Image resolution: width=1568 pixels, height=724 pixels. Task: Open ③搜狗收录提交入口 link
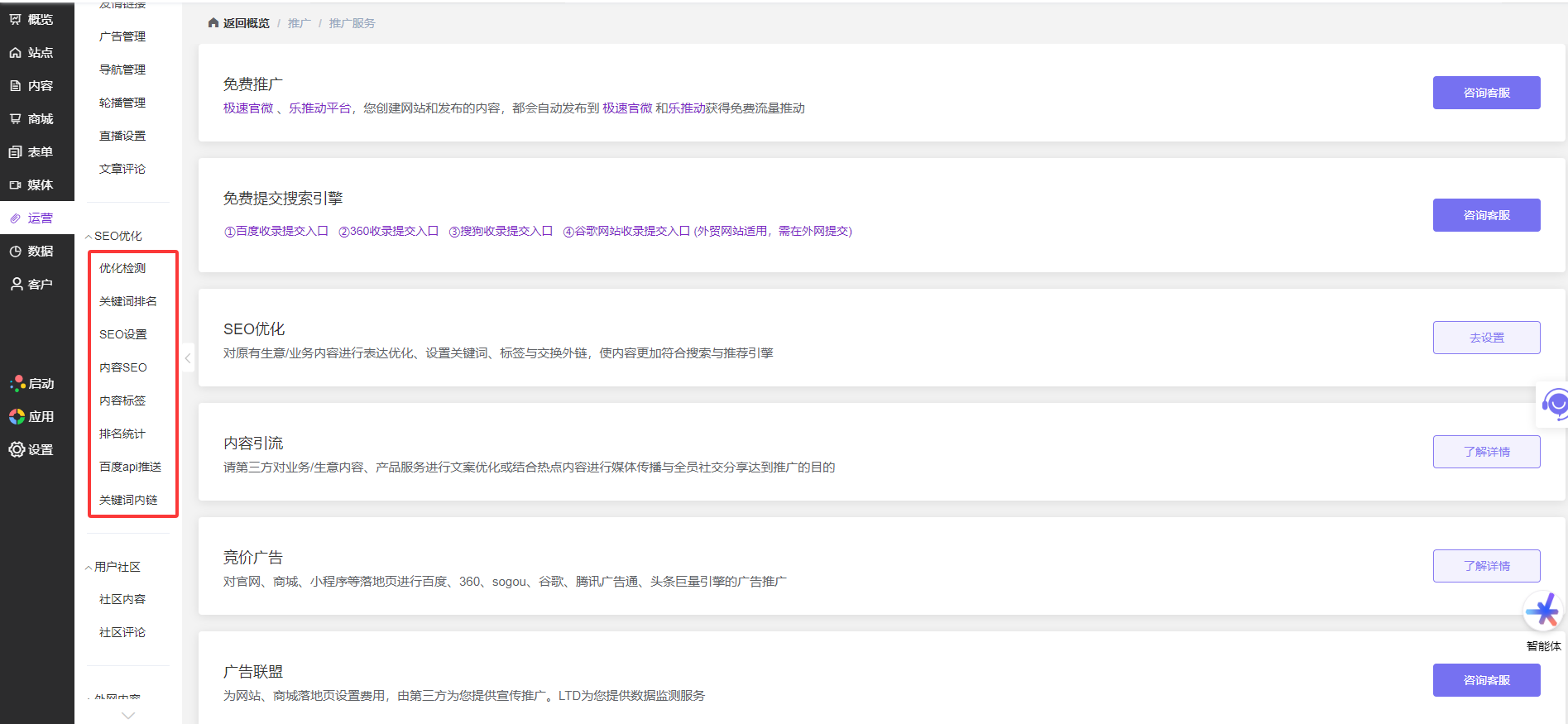tap(501, 231)
